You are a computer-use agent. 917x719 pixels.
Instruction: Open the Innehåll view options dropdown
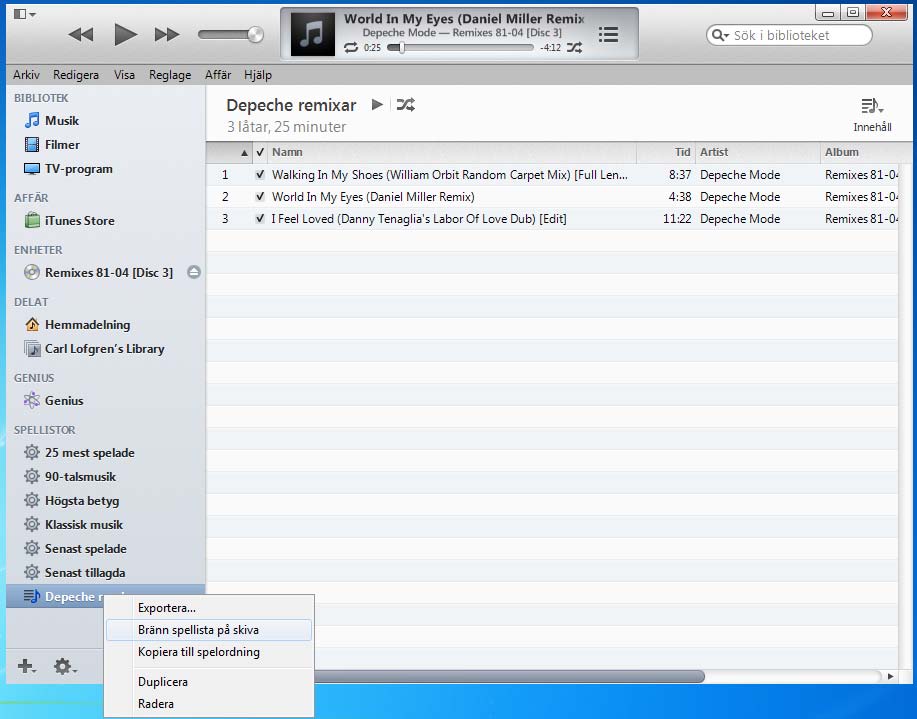[872, 115]
